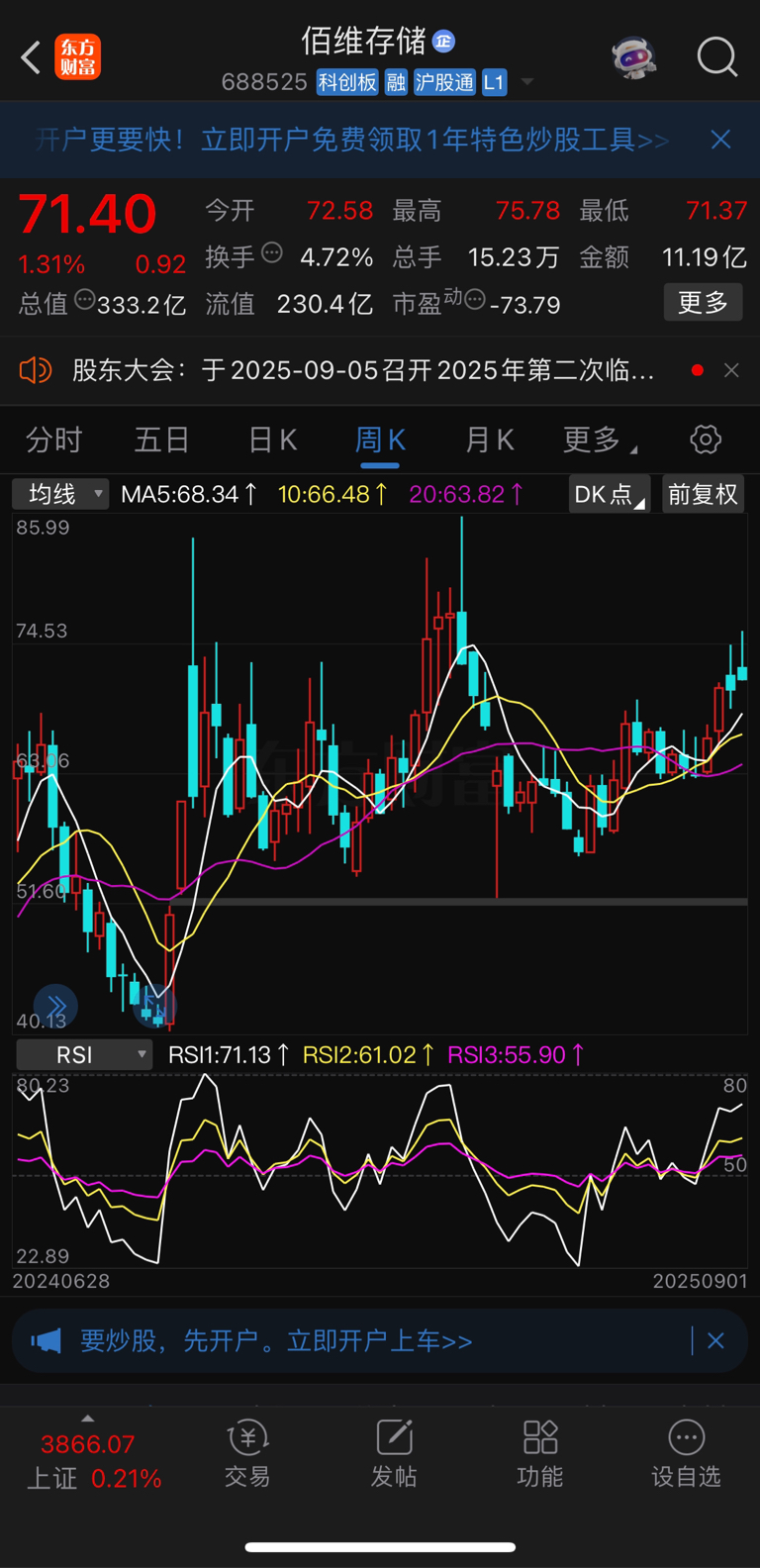760x1568 pixels.
Task: Tap the stock code 688525
Action: click(x=264, y=82)
